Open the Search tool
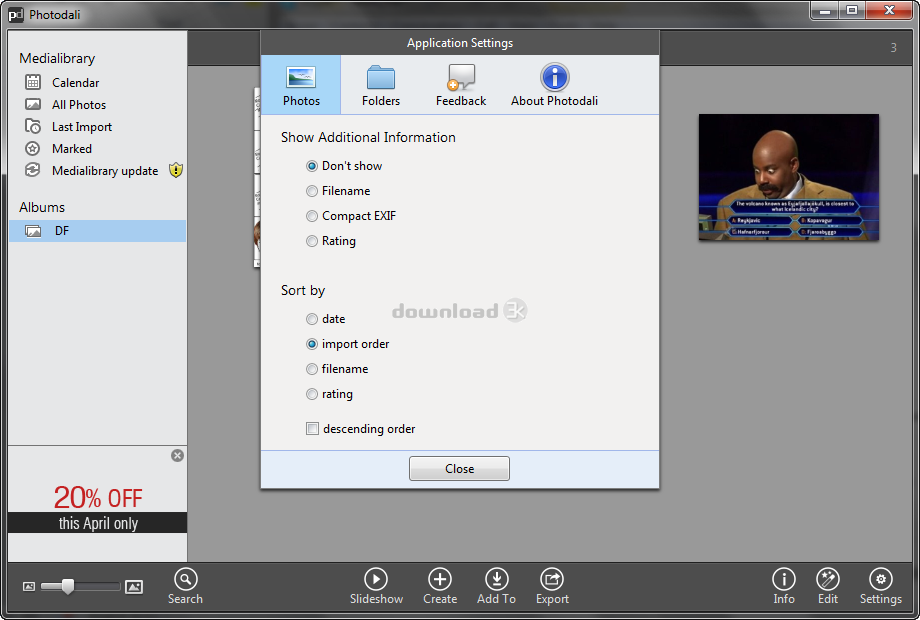 click(x=185, y=586)
